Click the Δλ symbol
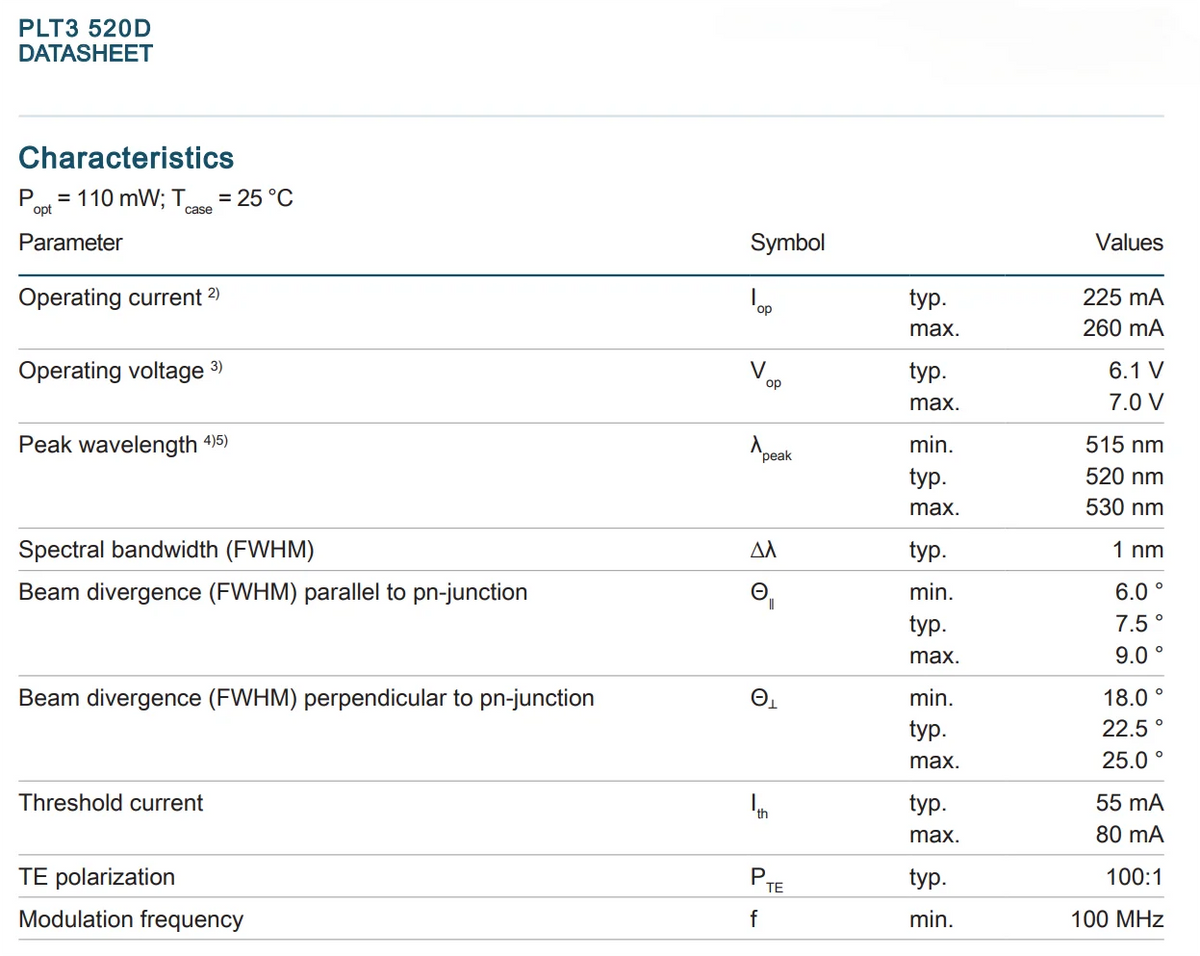The image size is (1200, 956). [x=763, y=550]
